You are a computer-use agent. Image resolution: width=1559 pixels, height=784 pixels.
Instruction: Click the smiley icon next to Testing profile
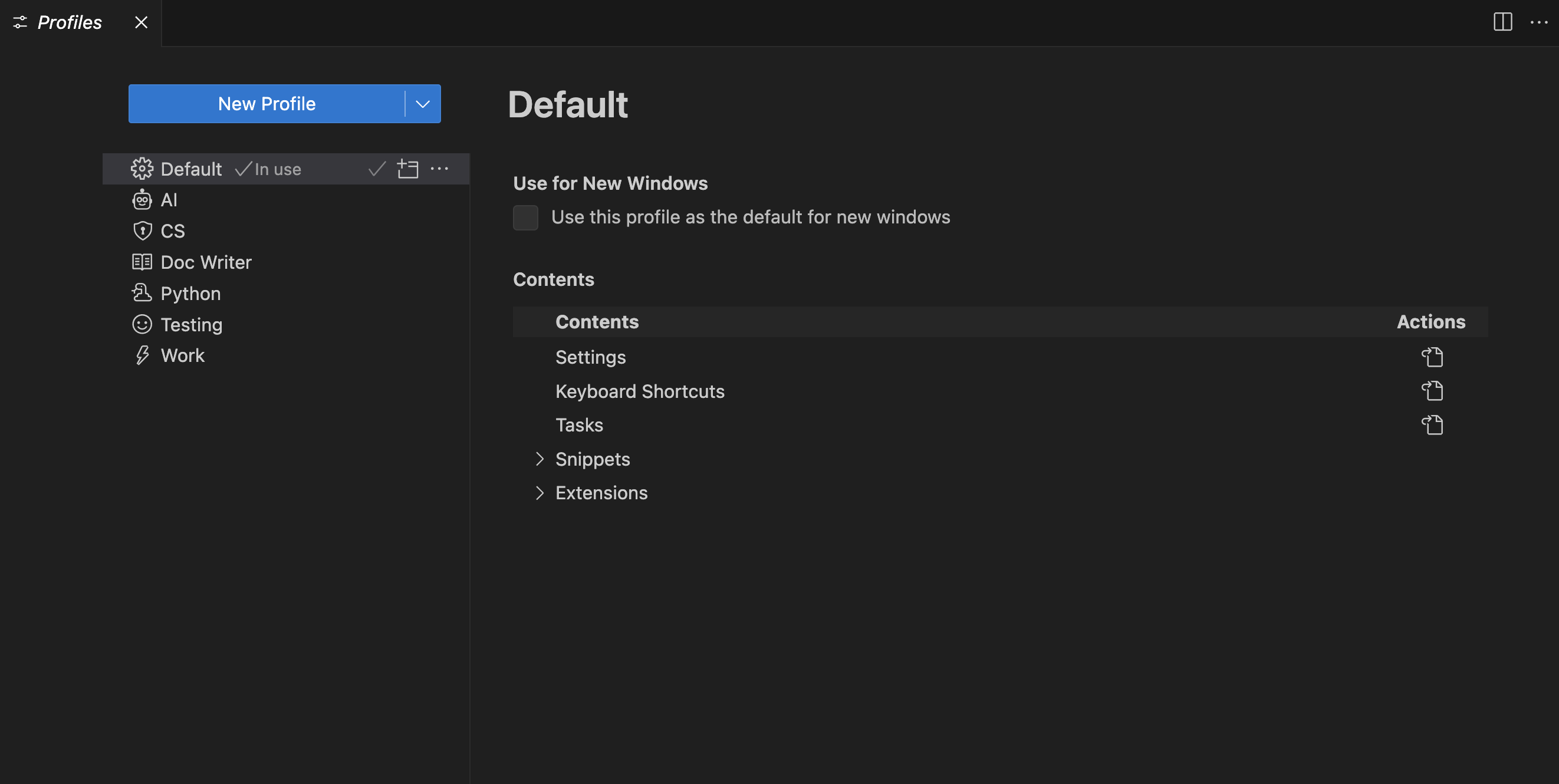(142, 324)
